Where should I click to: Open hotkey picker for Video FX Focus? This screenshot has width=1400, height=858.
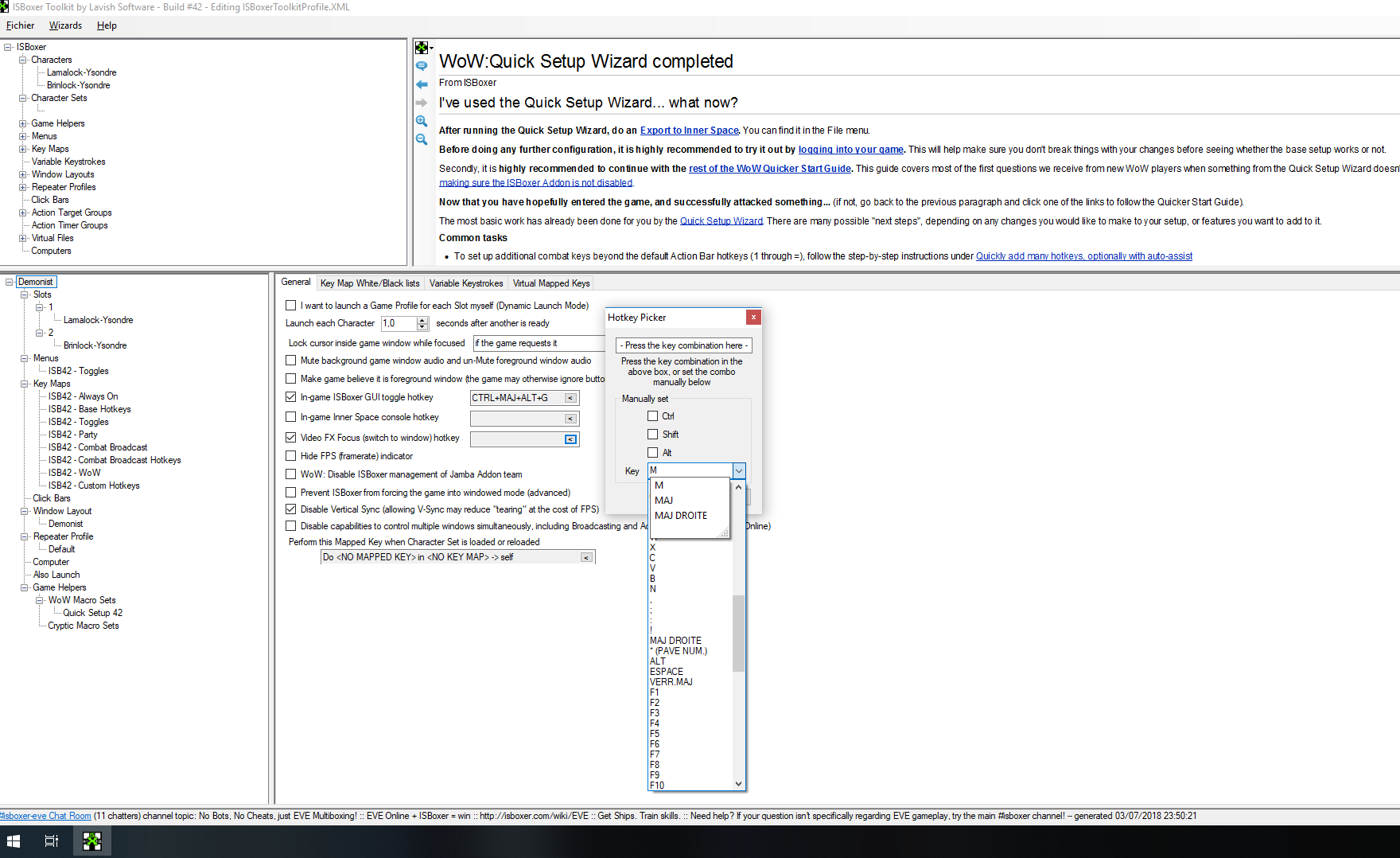click(x=570, y=439)
